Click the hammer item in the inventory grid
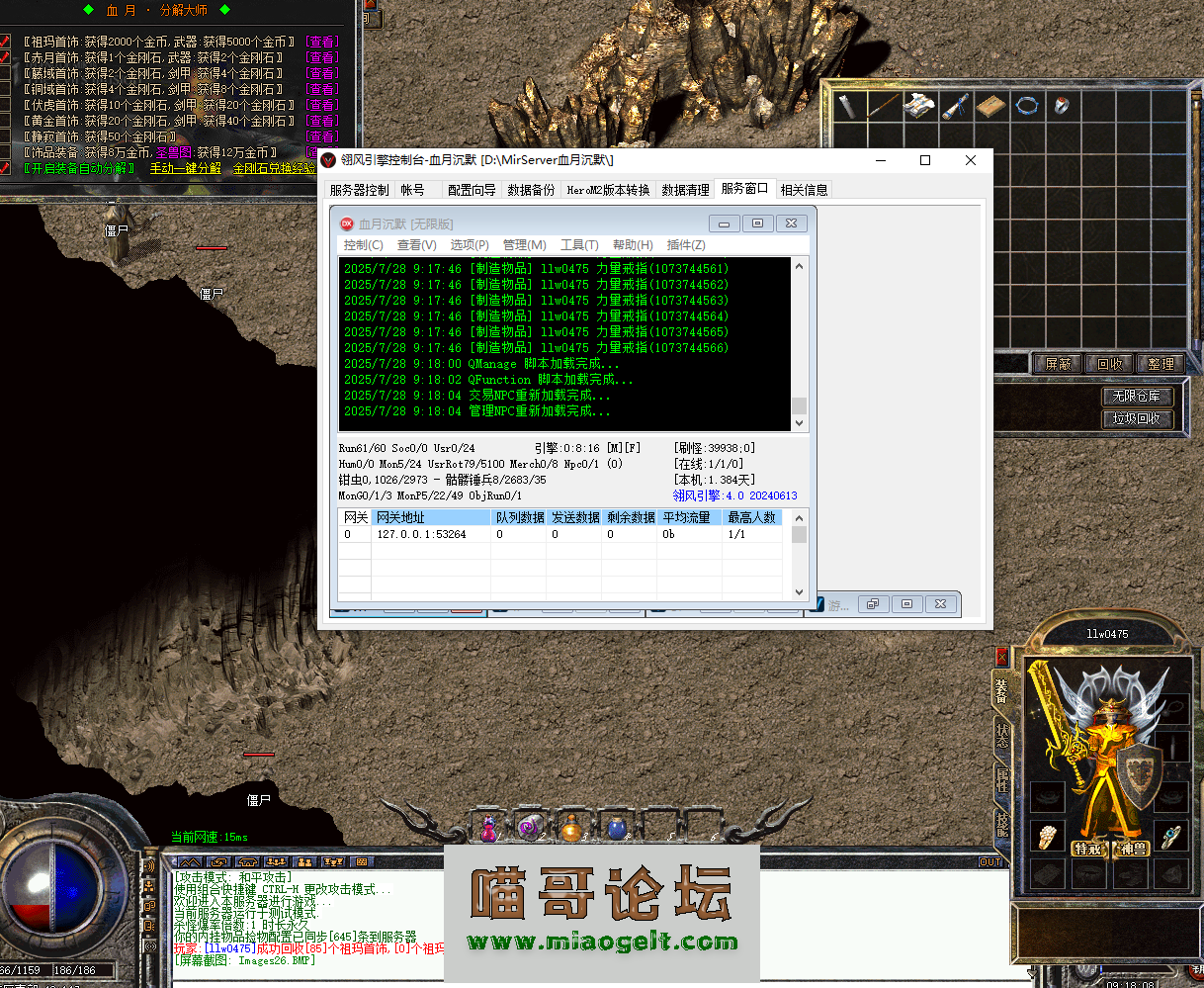This screenshot has width=1204, height=988. (x=846, y=106)
